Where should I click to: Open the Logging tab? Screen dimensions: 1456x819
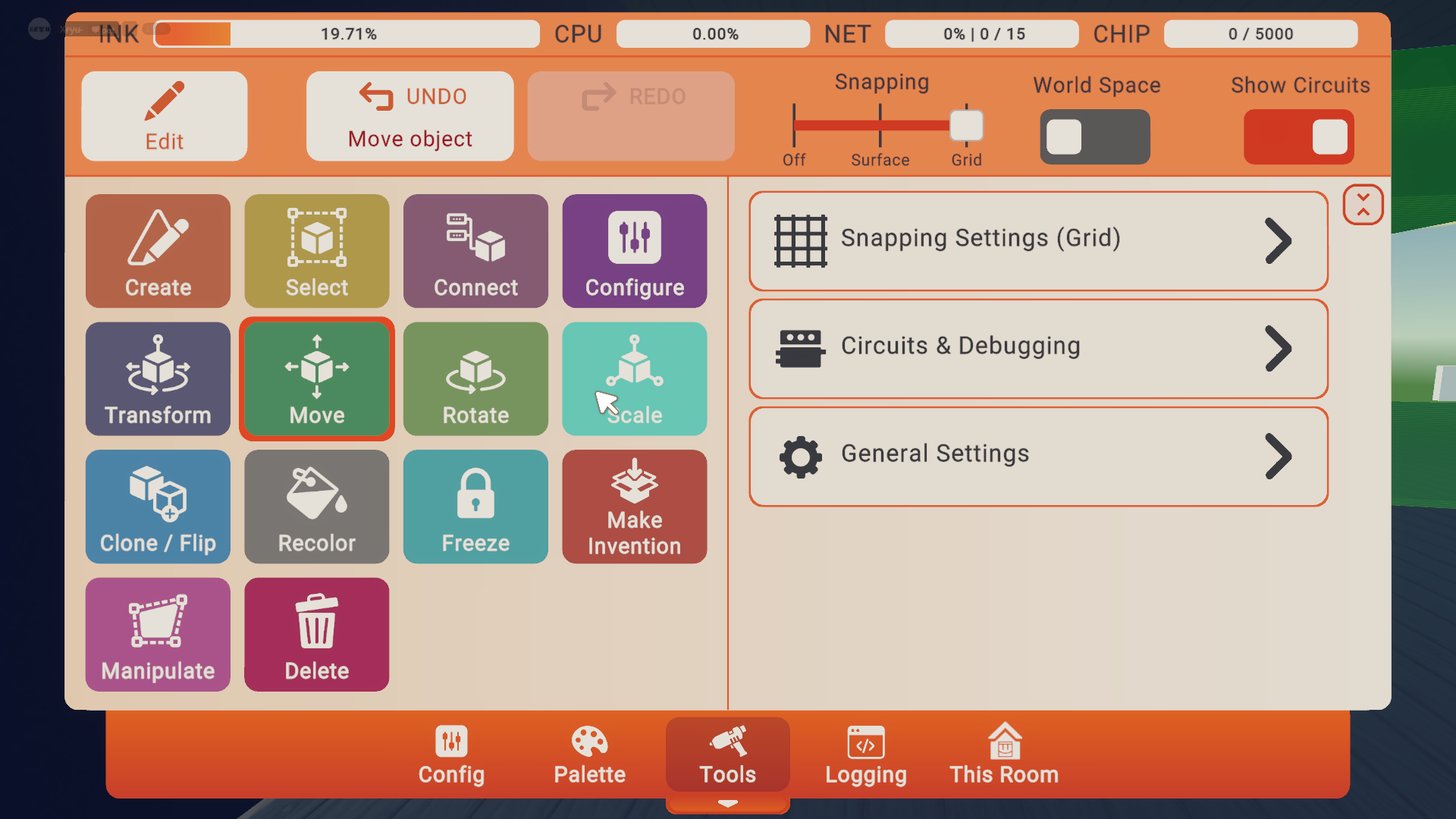pyautogui.click(x=865, y=755)
